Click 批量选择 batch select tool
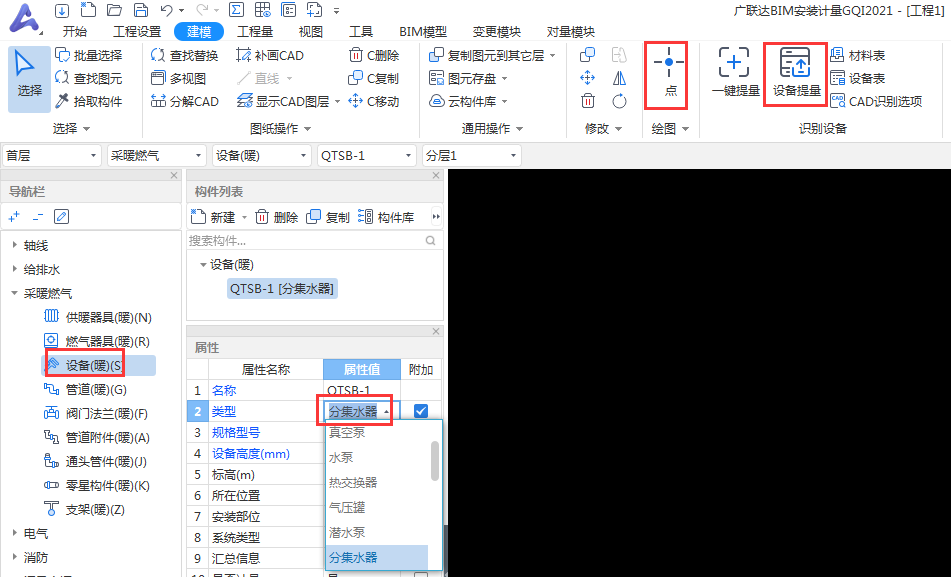The width and height of the screenshot is (951, 577). click(x=89, y=55)
